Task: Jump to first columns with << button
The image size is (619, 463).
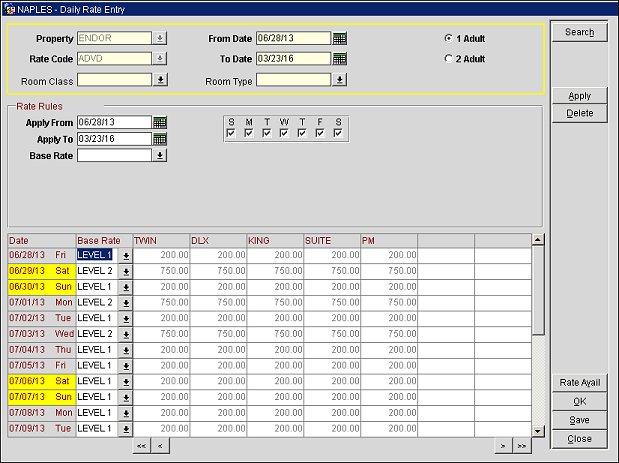Action: click(x=142, y=445)
